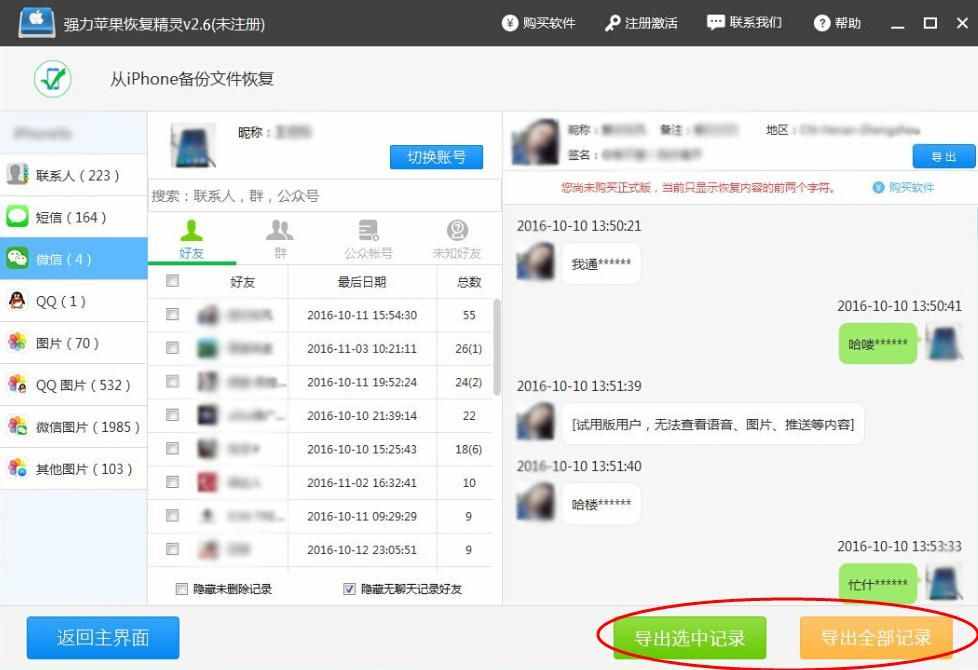978x670 pixels.
Task: Toggle the select-all checkbox in 好友 header
Action: pos(172,281)
